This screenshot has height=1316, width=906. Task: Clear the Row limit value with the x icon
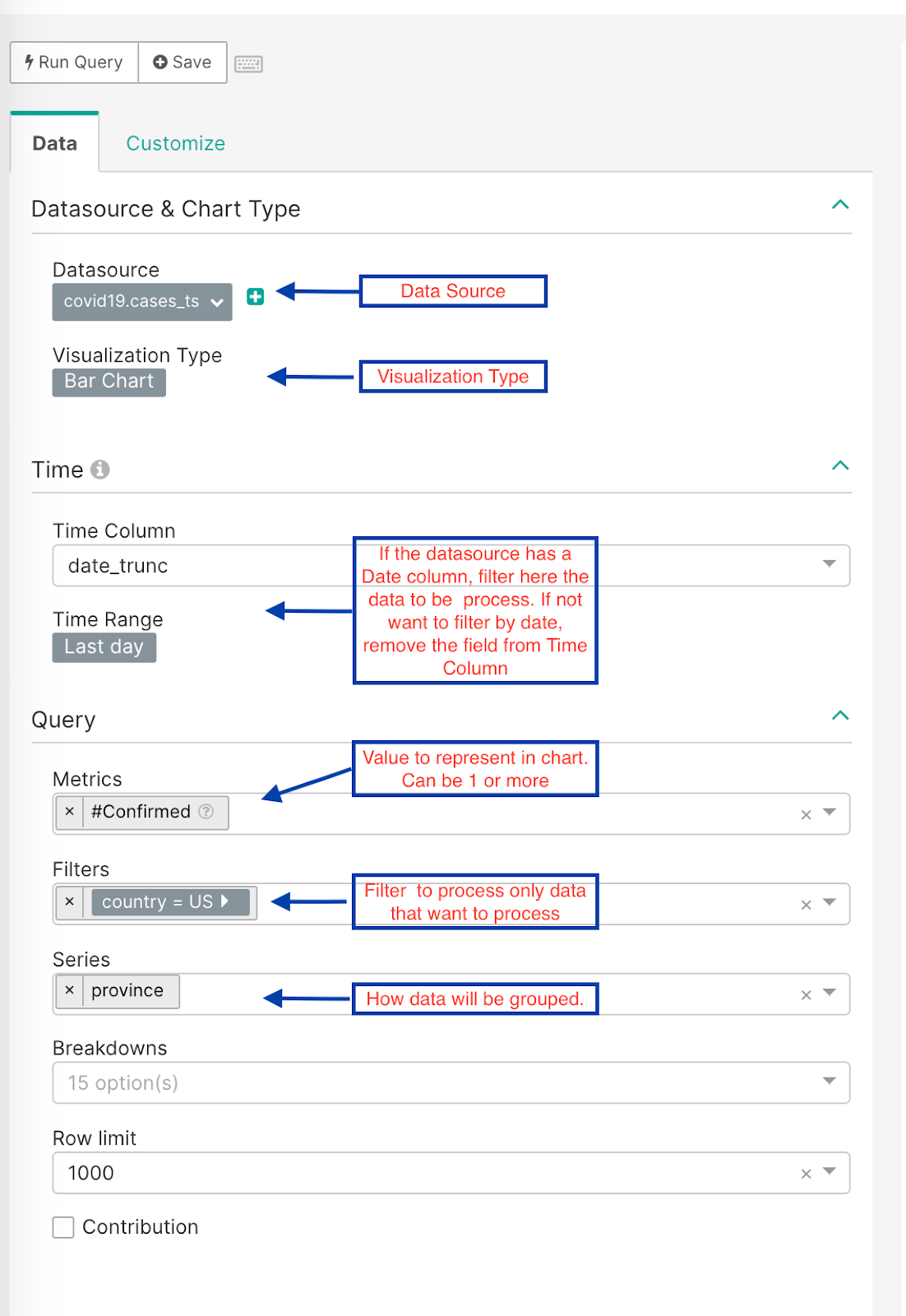(806, 1173)
